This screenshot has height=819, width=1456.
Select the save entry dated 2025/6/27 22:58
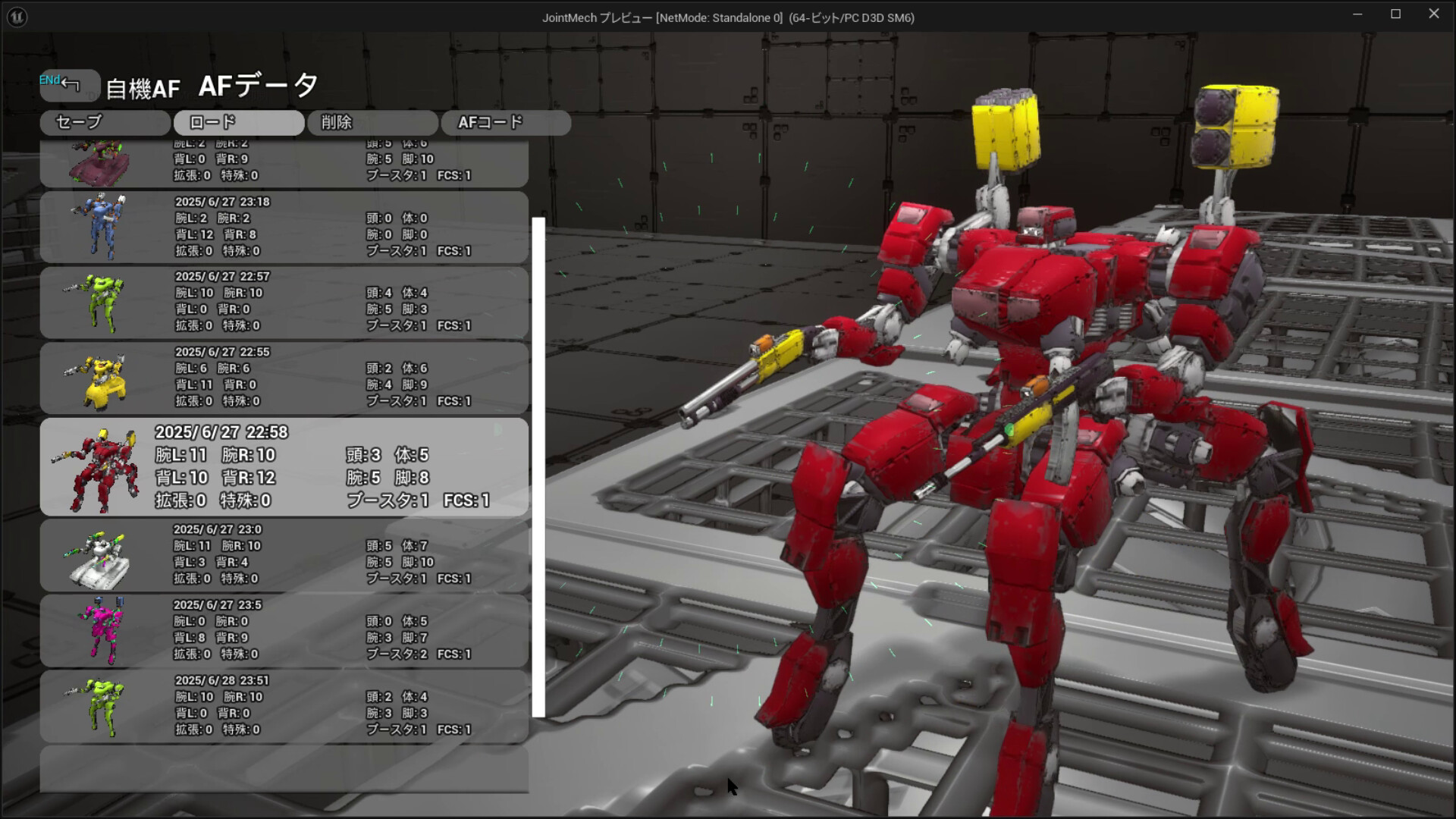[303, 466]
